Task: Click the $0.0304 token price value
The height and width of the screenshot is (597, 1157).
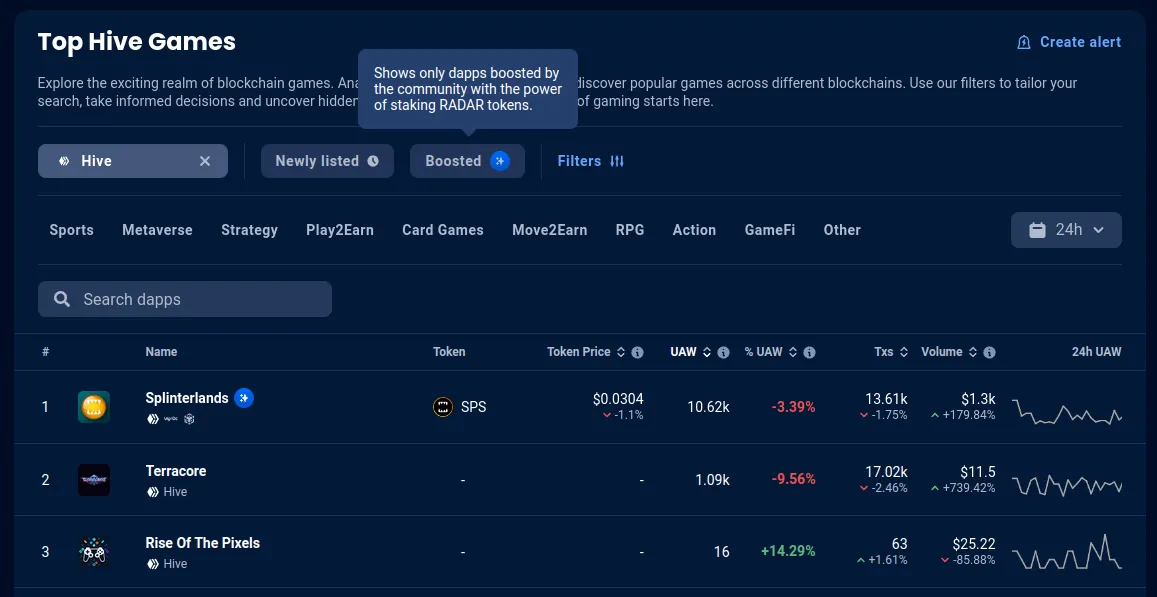Action: pyautogui.click(x=618, y=399)
